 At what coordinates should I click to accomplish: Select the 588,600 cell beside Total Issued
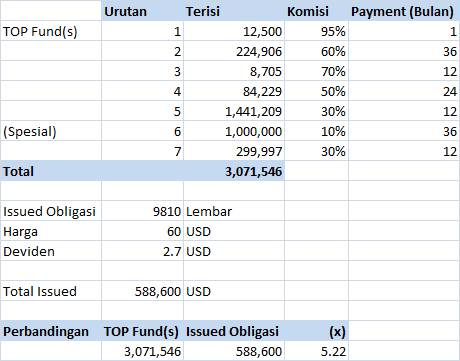[x=142, y=291]
